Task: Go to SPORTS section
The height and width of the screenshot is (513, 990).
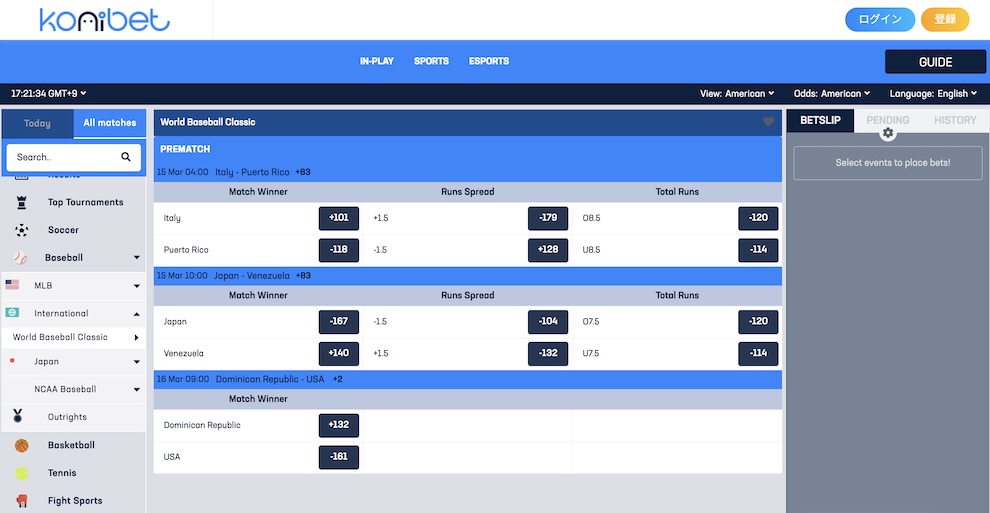Action: click(x=431, y=61)
